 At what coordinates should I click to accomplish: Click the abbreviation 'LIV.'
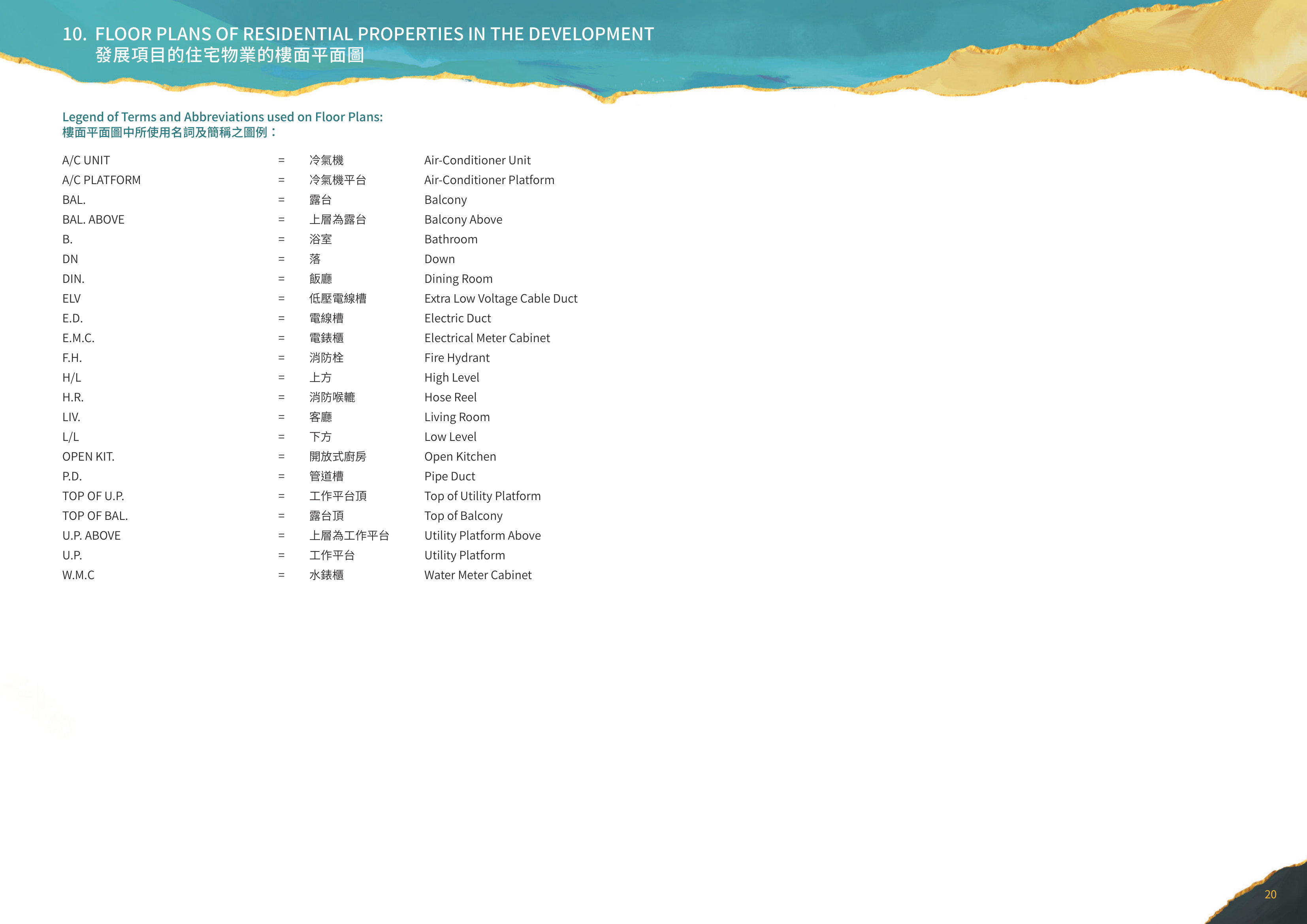pos(71,417)
